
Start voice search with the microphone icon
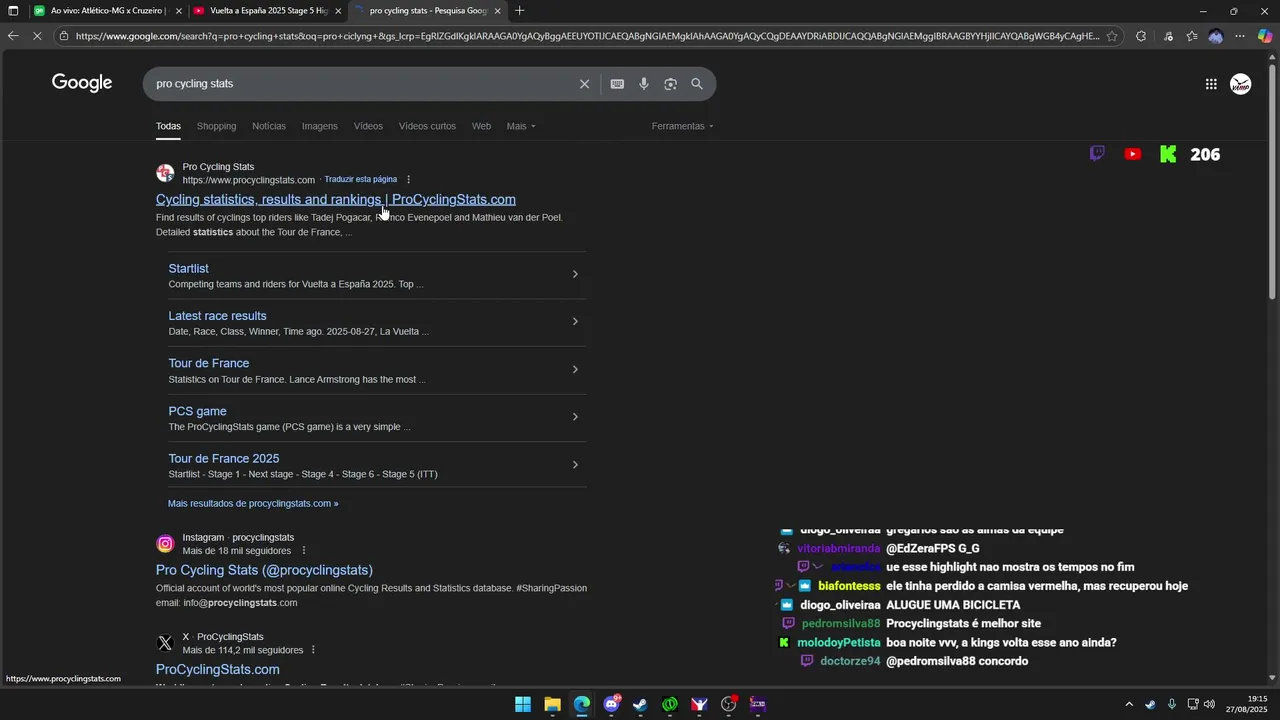(x=644, y=84)
